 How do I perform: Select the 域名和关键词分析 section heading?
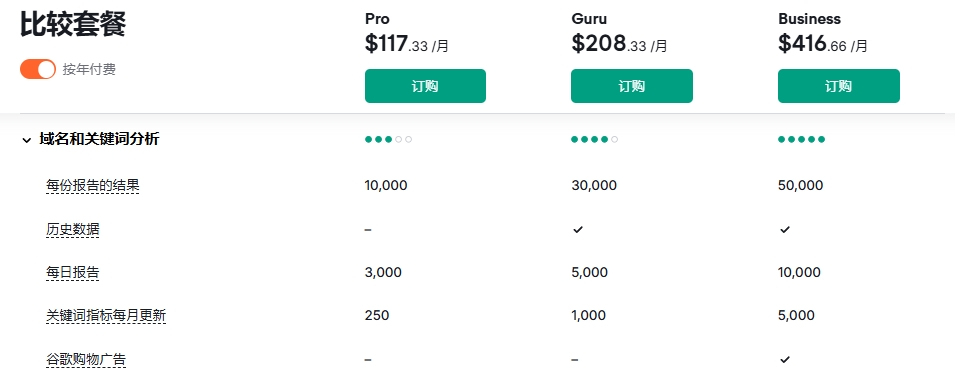click(99, 139)
